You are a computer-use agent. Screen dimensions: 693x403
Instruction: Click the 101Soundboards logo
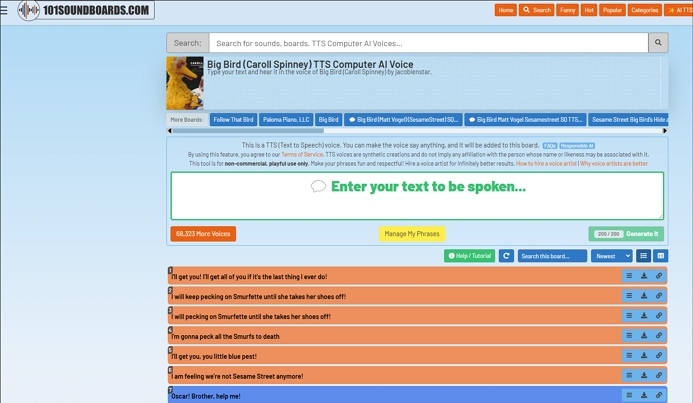(x=85, y=11)
